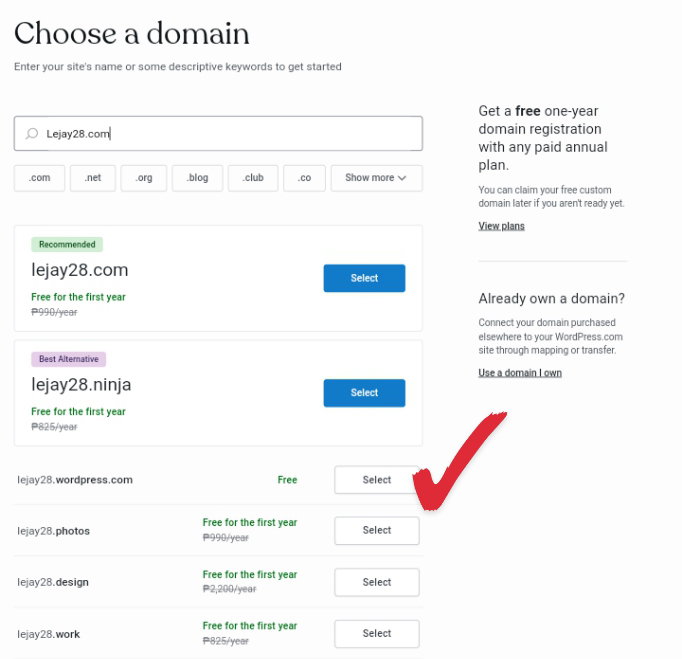The image size is (682, 659).
Task: Click the Recommended green badge
Action: click(x=67, y=244)
